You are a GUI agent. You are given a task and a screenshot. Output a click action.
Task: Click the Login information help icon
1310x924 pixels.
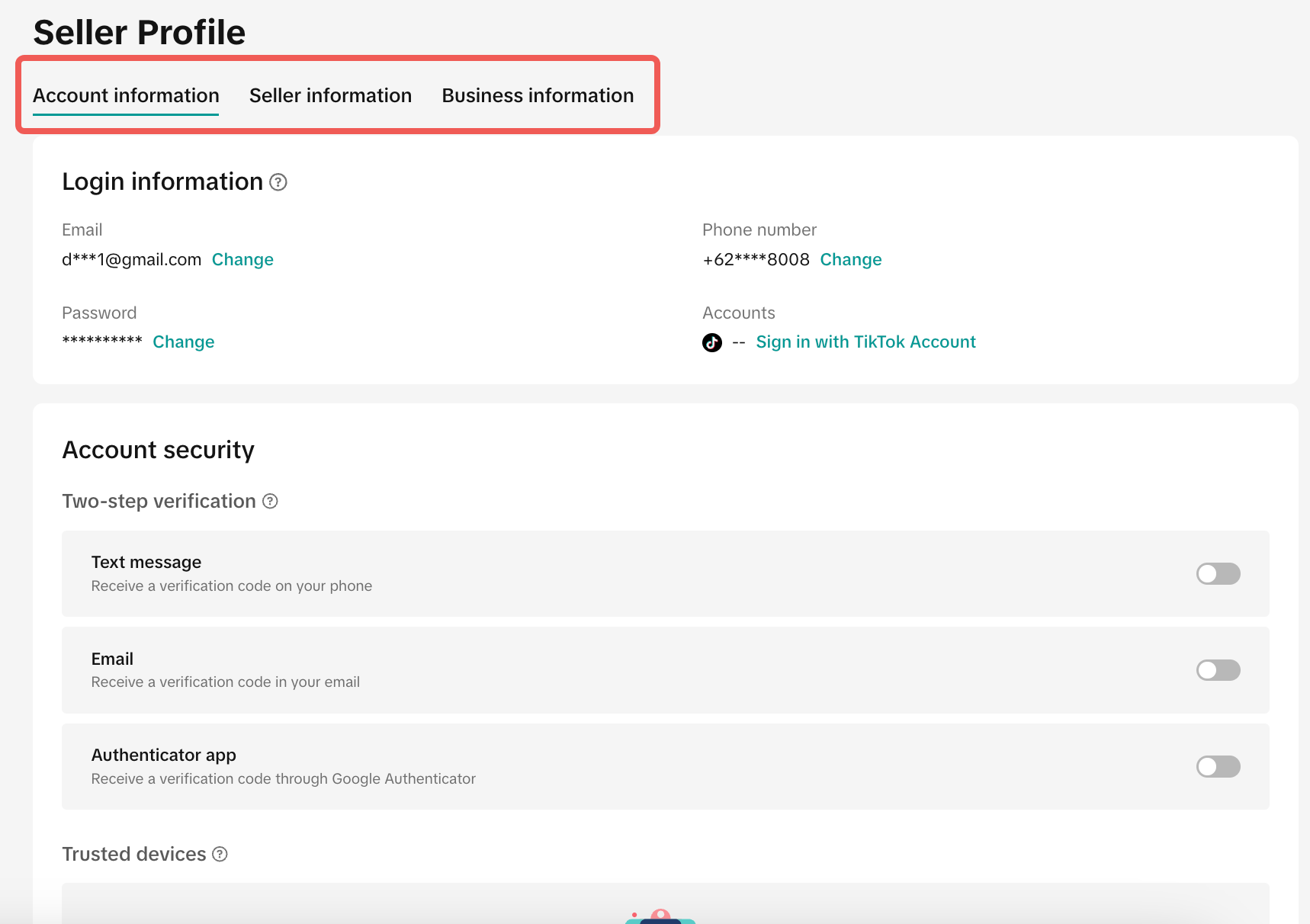pos(278,182)
